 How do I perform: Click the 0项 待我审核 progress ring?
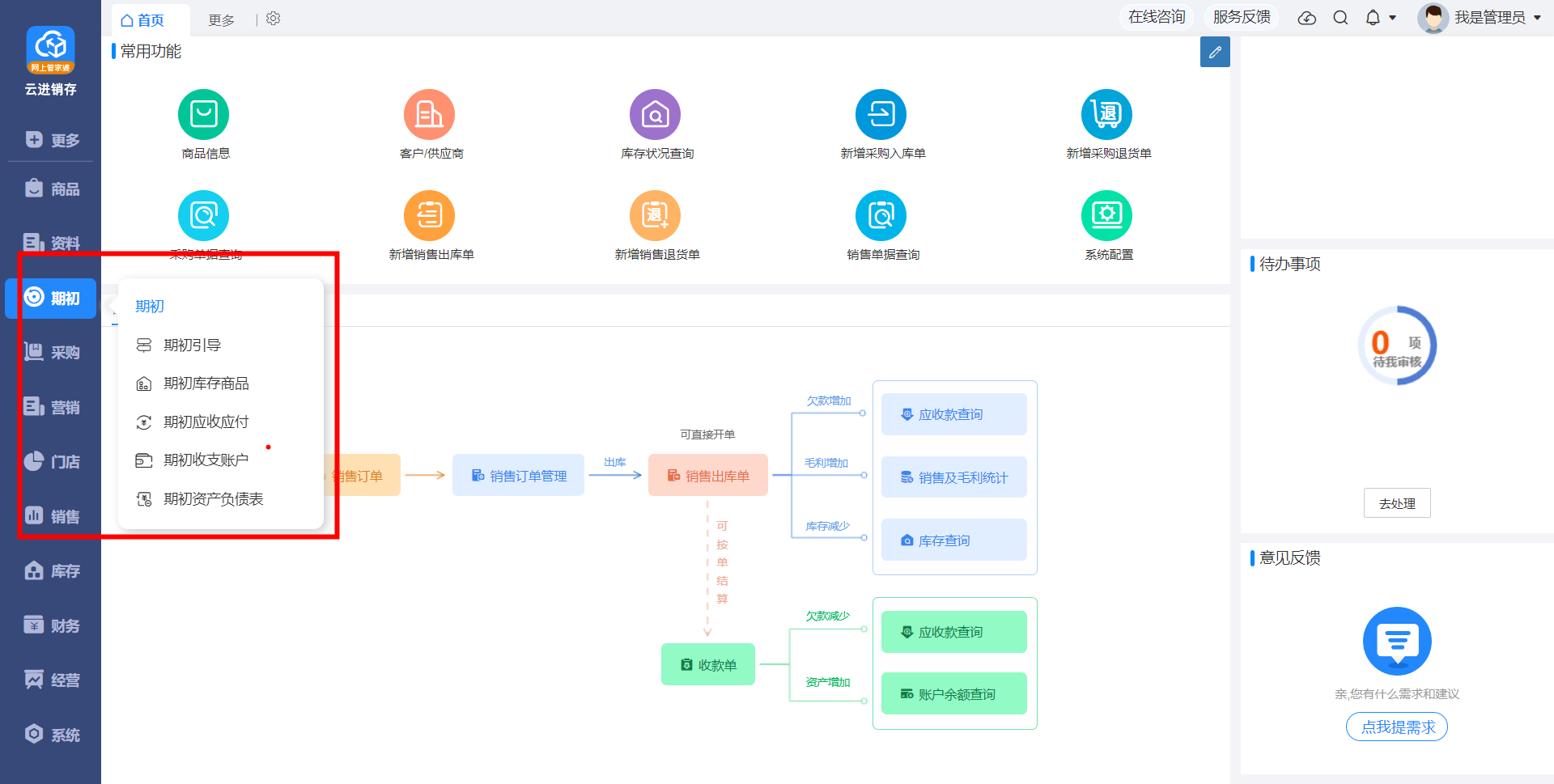pos(1397,345)
